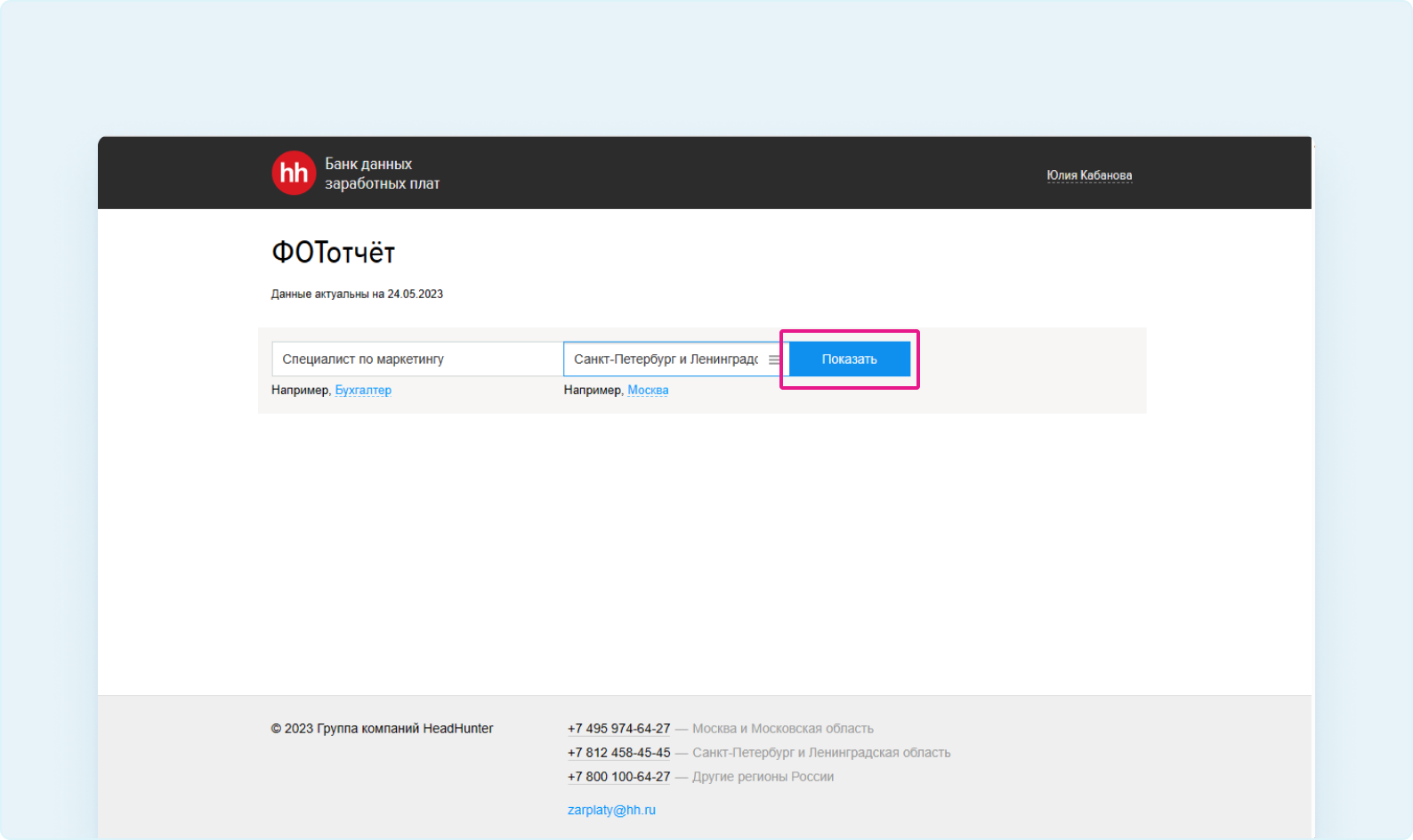The image size is (1413, 840).
Task: Click the ФОТотчёт page heading
Action: pyautogui.click(x=333, y=253)
